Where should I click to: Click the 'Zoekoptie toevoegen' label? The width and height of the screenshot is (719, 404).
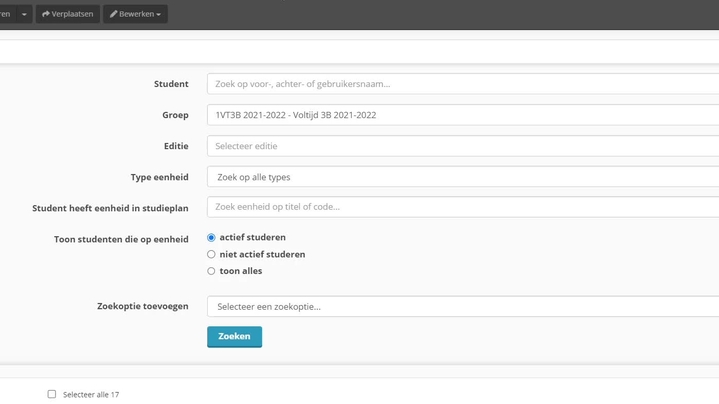click(143, 306)
